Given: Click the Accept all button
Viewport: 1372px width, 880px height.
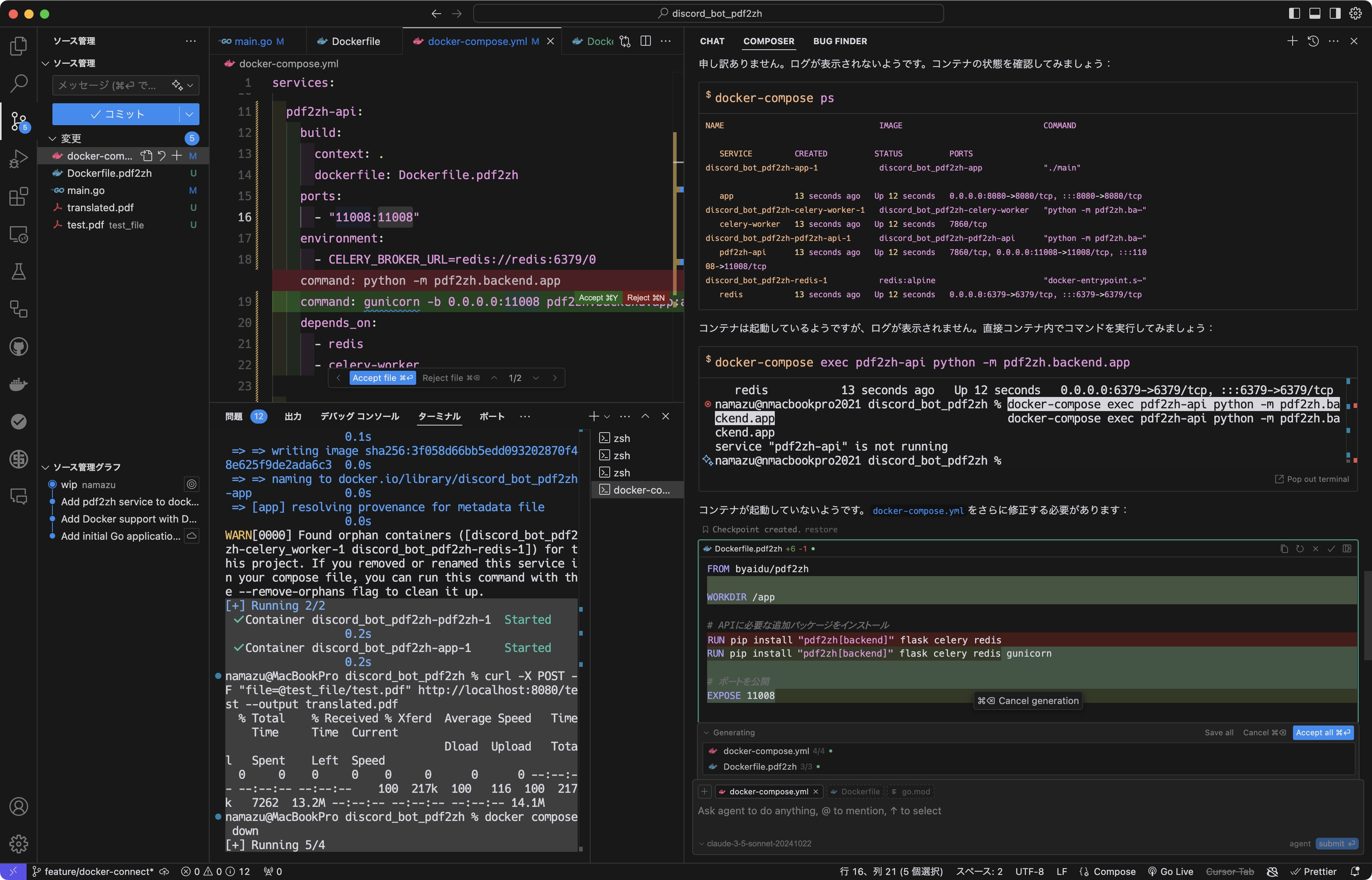Looking at the screenshot, I should pos(1322,733).
